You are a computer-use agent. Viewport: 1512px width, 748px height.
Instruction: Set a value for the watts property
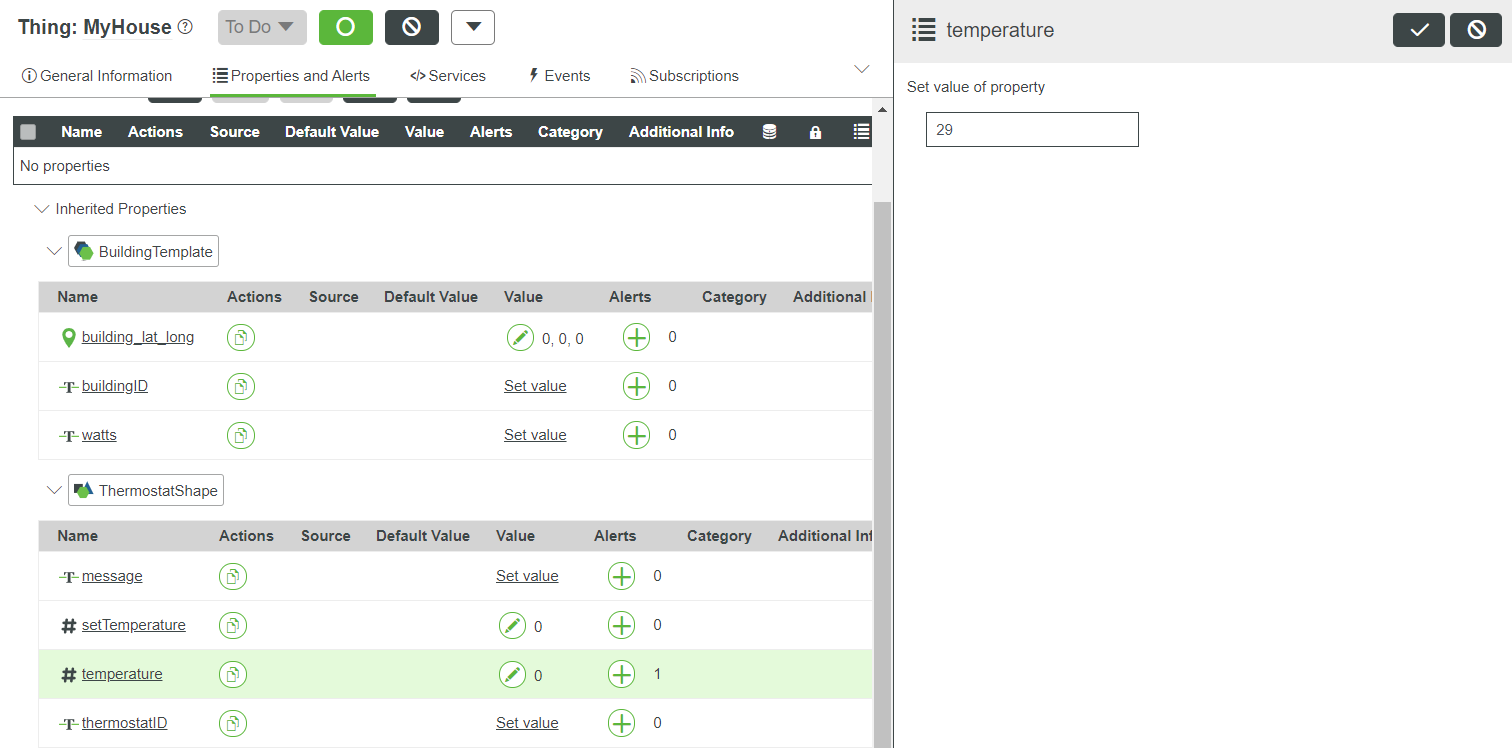(535, 434)
